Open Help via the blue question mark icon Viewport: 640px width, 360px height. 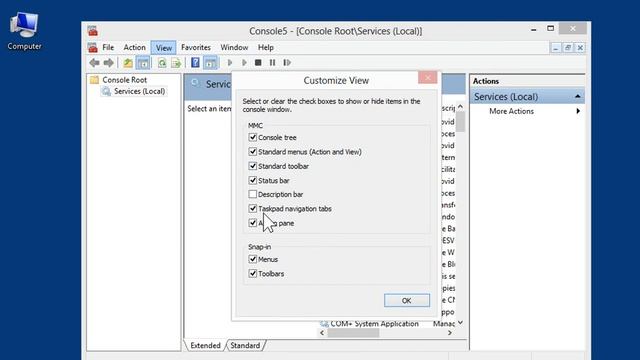coord(196,62)
